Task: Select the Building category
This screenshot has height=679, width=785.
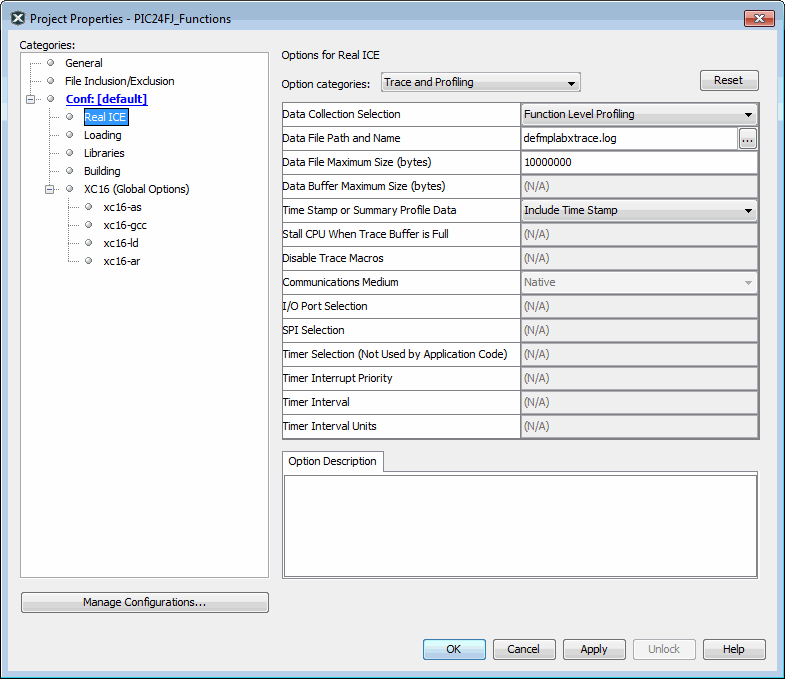Action: [x=102, y=171]
